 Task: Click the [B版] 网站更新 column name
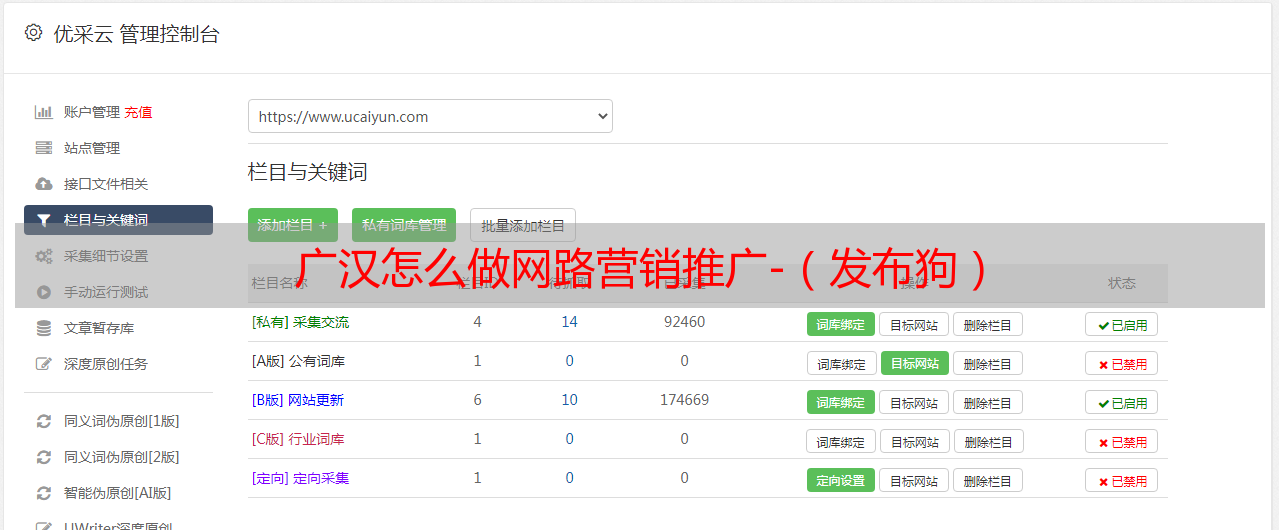tap(297, 400)
